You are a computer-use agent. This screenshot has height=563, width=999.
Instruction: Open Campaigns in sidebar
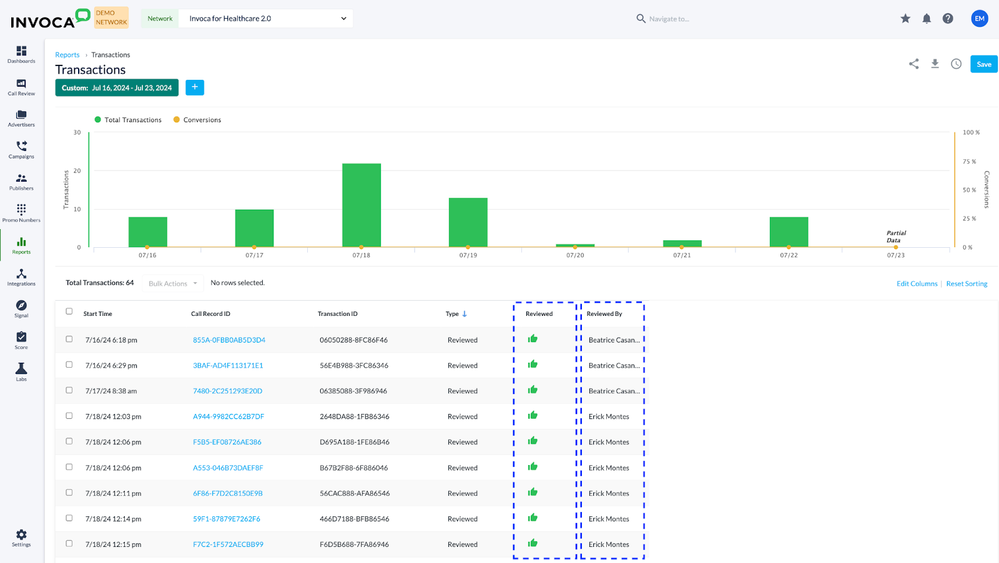(21, 150)
